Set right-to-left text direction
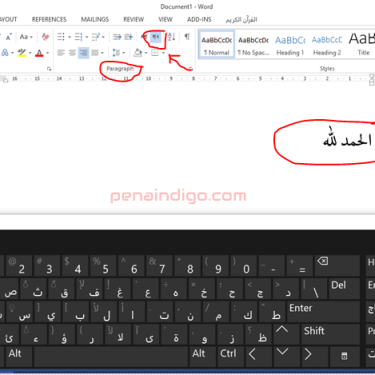The image size is (375, 375). pyautogui.click(x=156, y=37)
